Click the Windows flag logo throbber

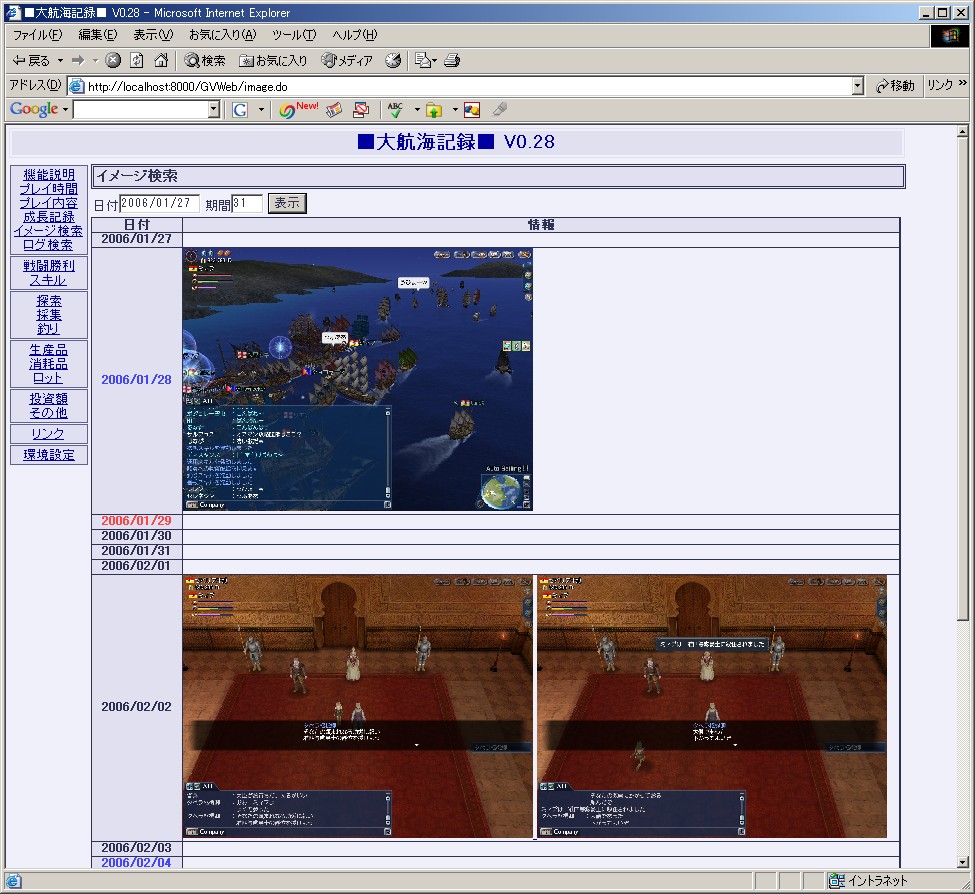pos(950,35)
